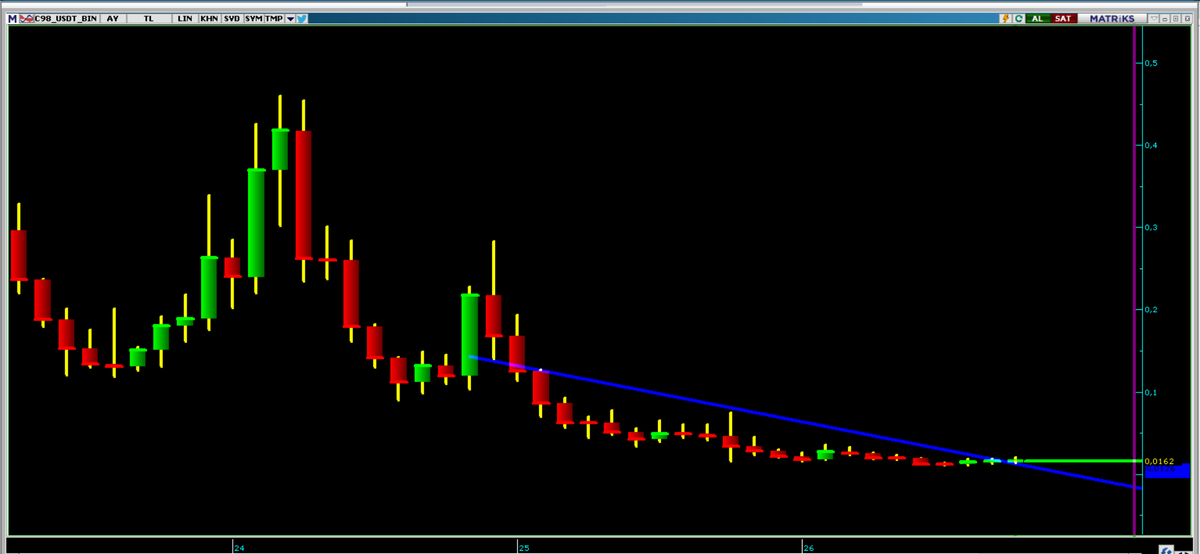Click the lightning bolt quick-order icon

(x=1006, y=19)
